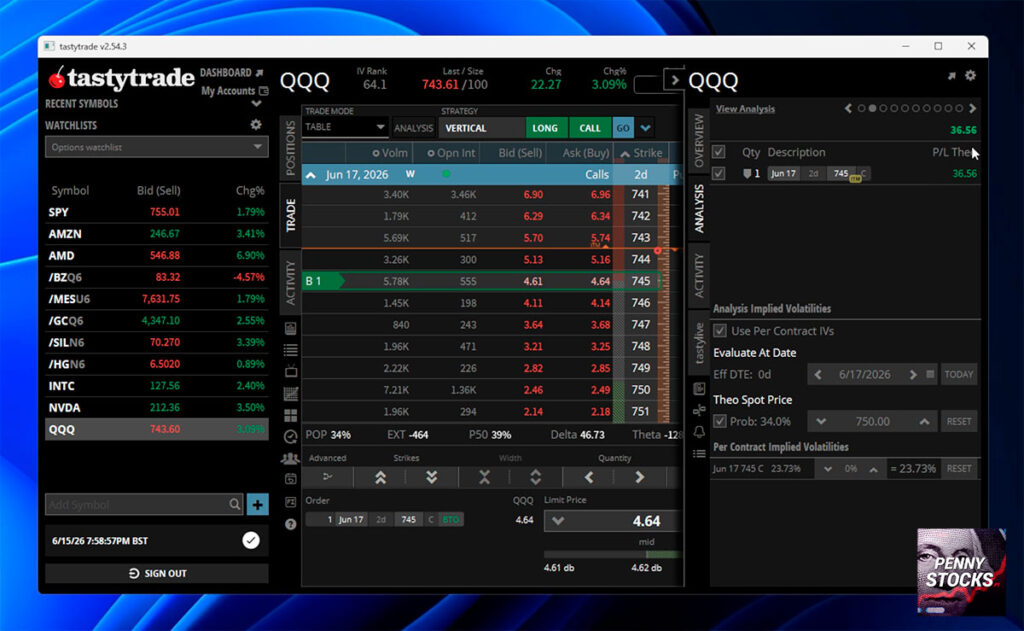Open the chart sidebar icon

(291, 393)
